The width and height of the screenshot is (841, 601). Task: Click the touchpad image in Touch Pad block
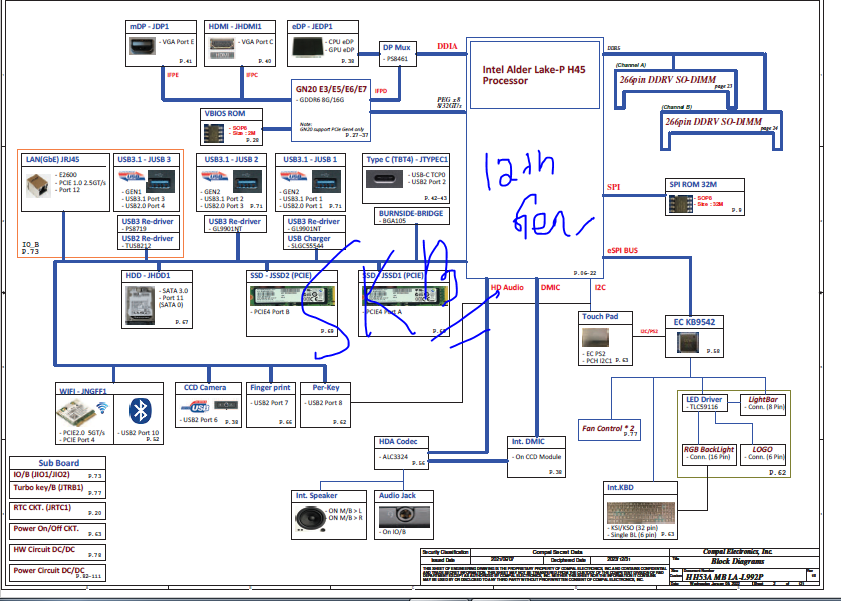(x=595, y=337)
